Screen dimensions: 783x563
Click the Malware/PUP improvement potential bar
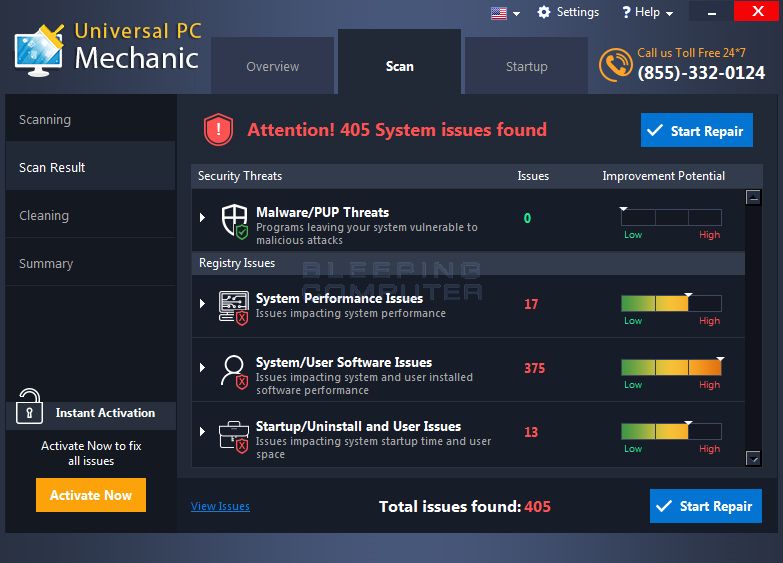tap(671, 218)
